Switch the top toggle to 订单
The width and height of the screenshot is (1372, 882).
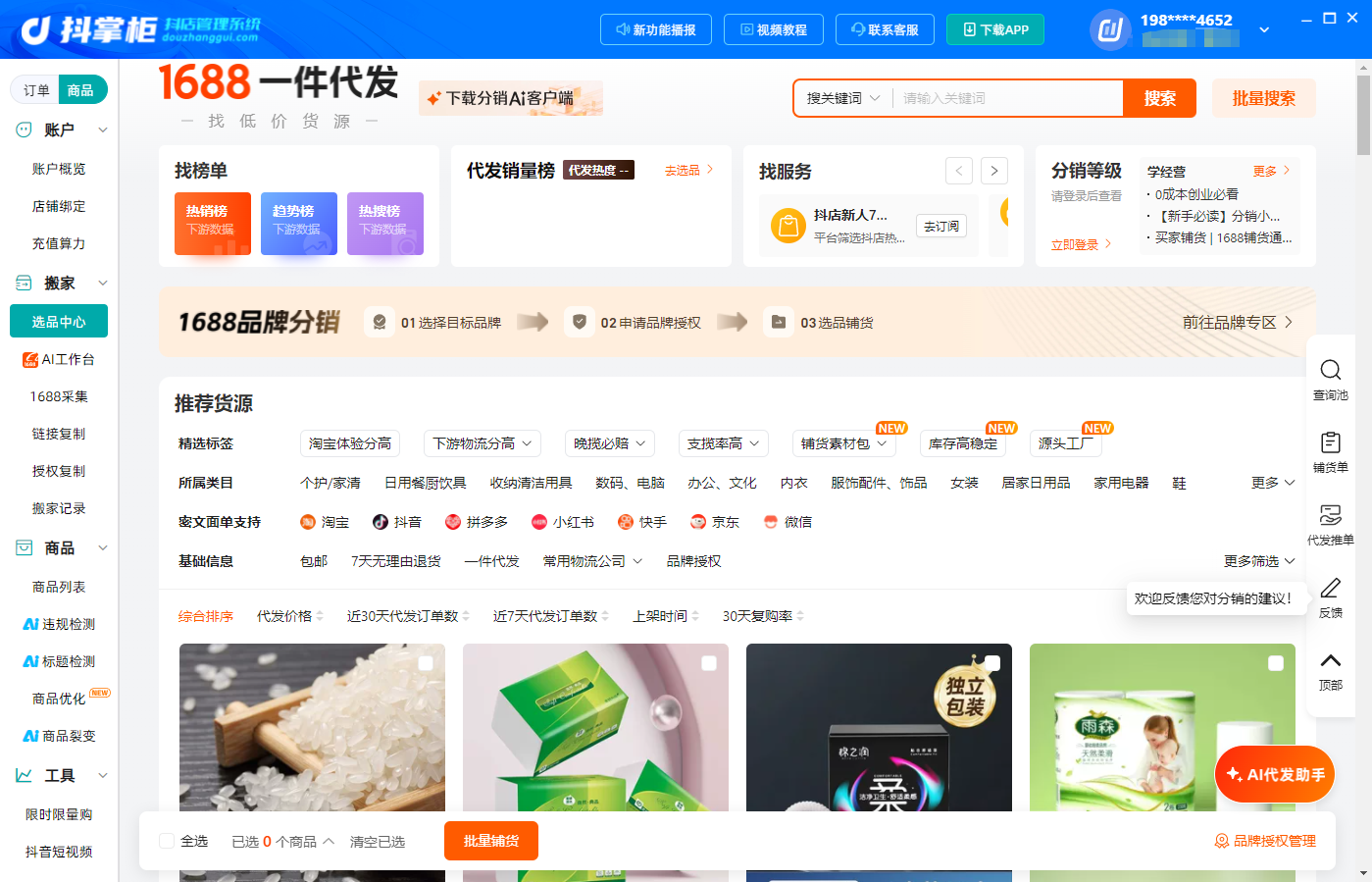pyautogui.click(x=36, y=90)
